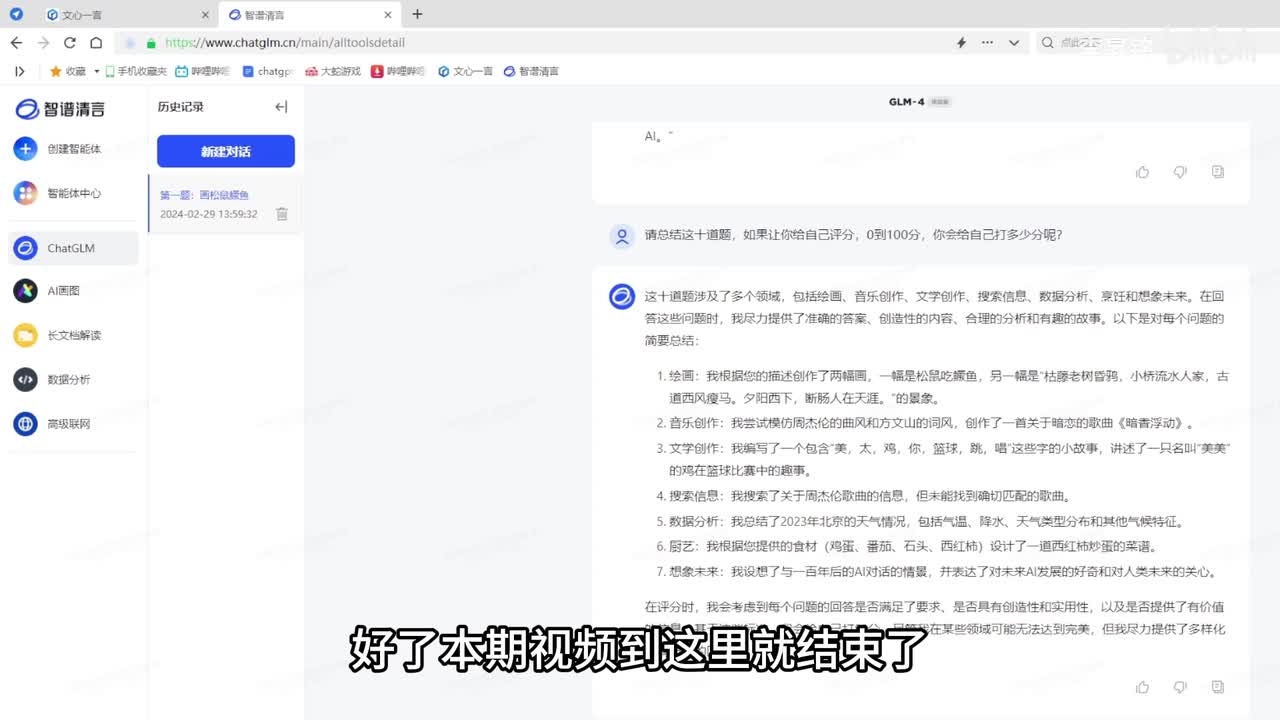Copy the first AI response
1280x720 pixels.
point(1217,172)
